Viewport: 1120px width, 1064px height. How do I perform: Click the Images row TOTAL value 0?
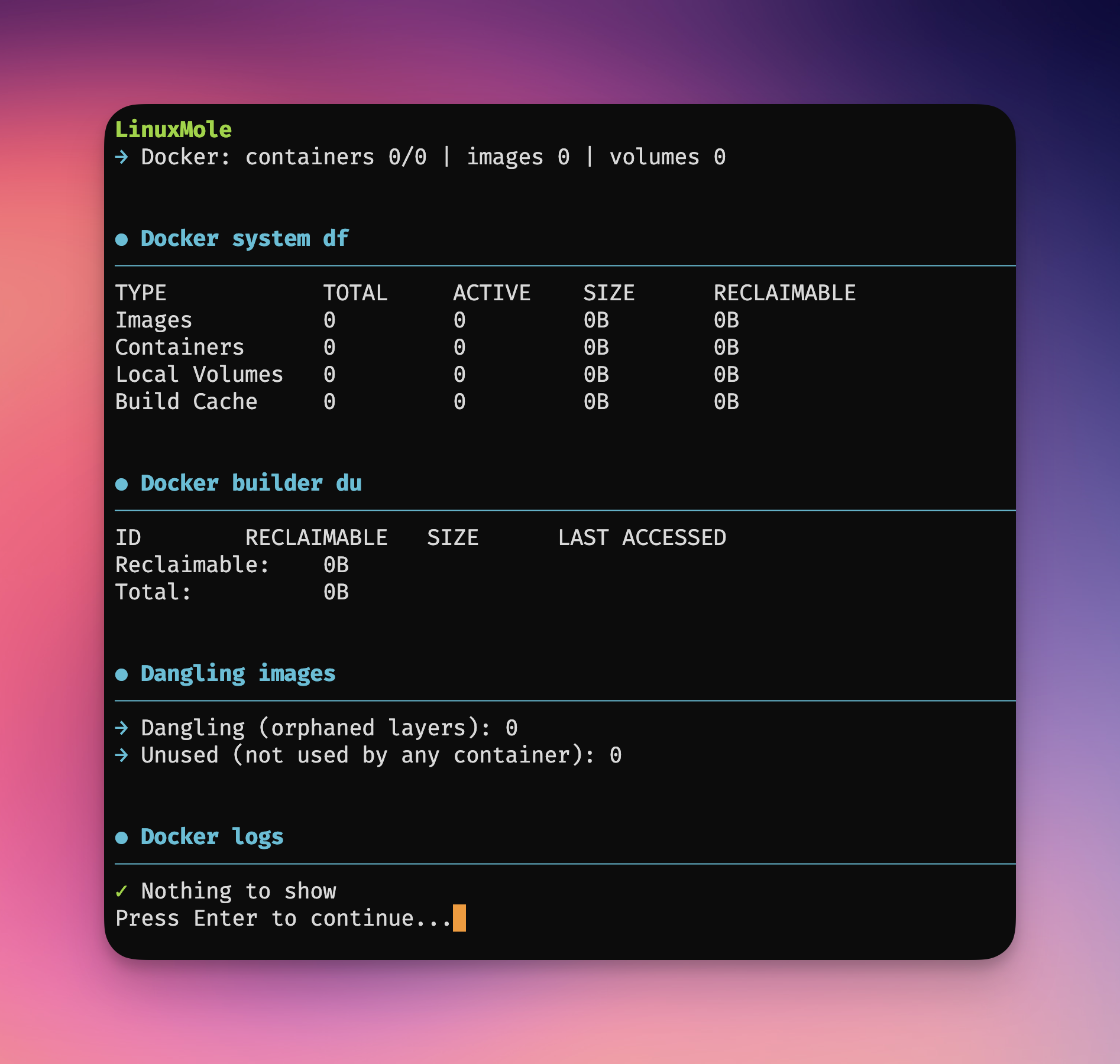(329, 320)
